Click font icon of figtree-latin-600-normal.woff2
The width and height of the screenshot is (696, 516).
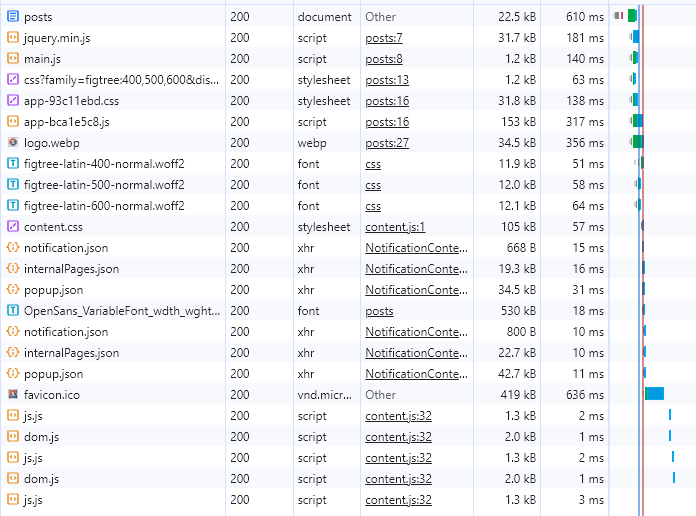tap(13, 205)
